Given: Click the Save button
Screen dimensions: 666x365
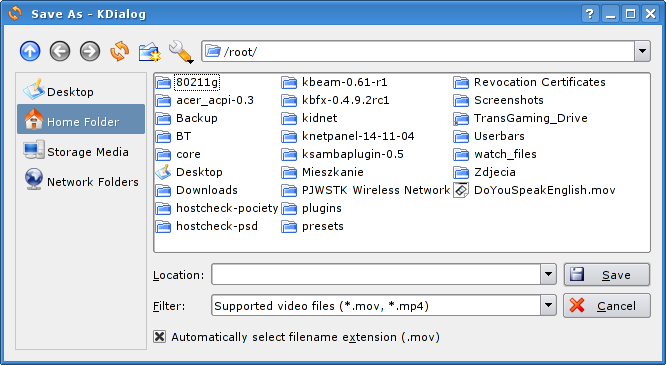Looking at the screenshot, I should pos(607,275).
